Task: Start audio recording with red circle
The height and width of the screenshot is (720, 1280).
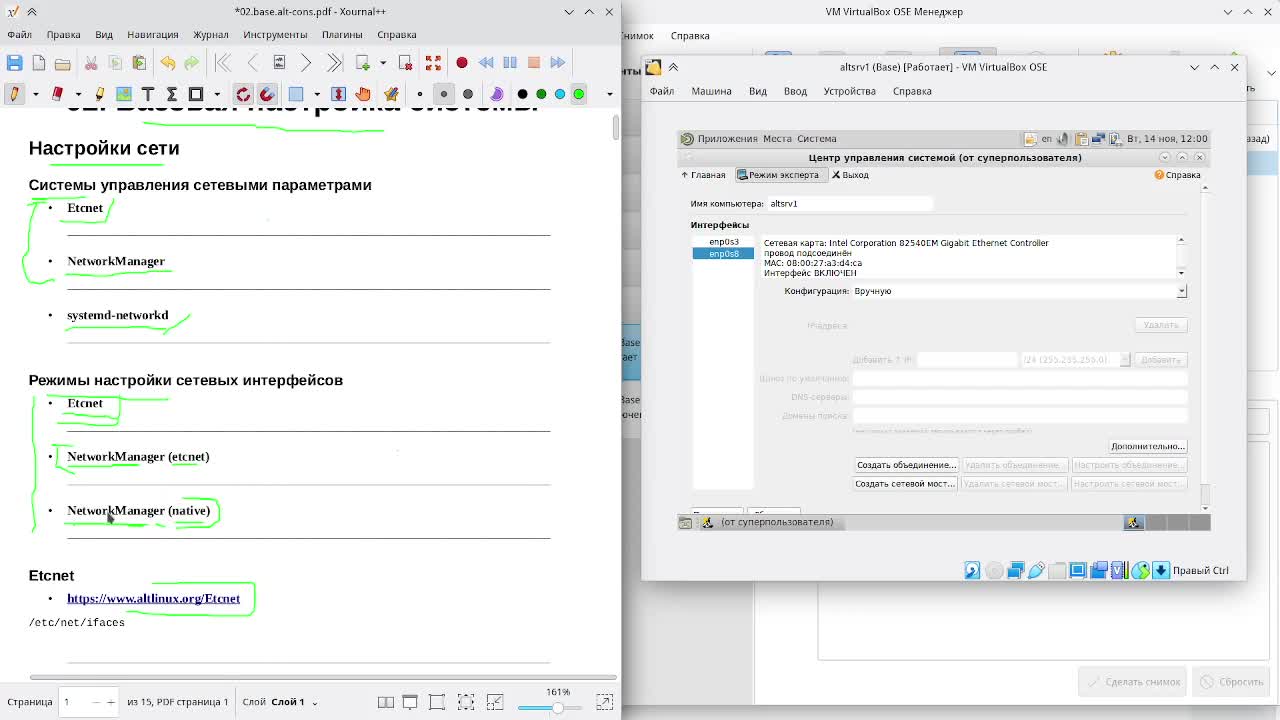Action: click(462, 63)
